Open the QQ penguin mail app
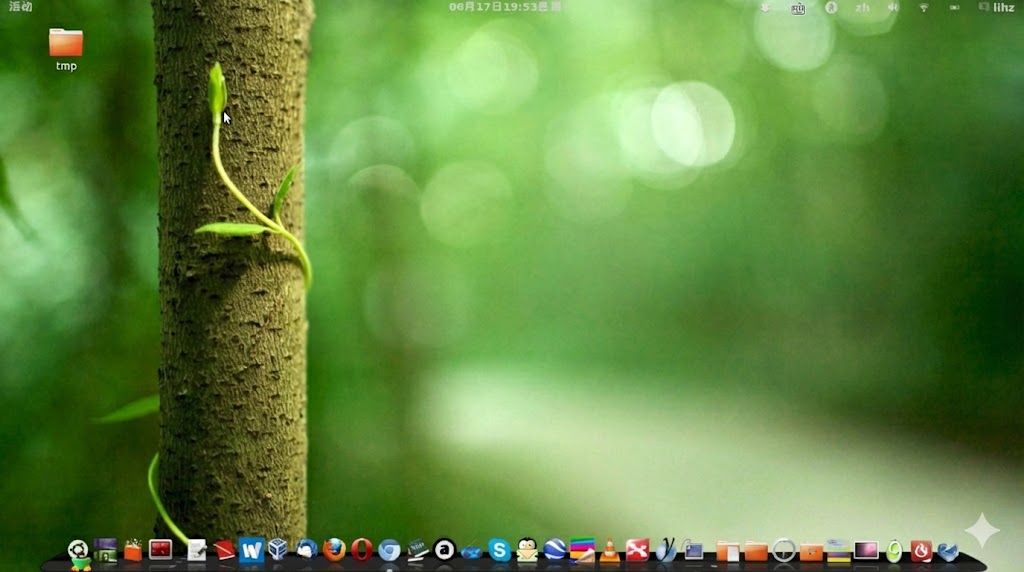1024x572 pixels. coord(527,550)
